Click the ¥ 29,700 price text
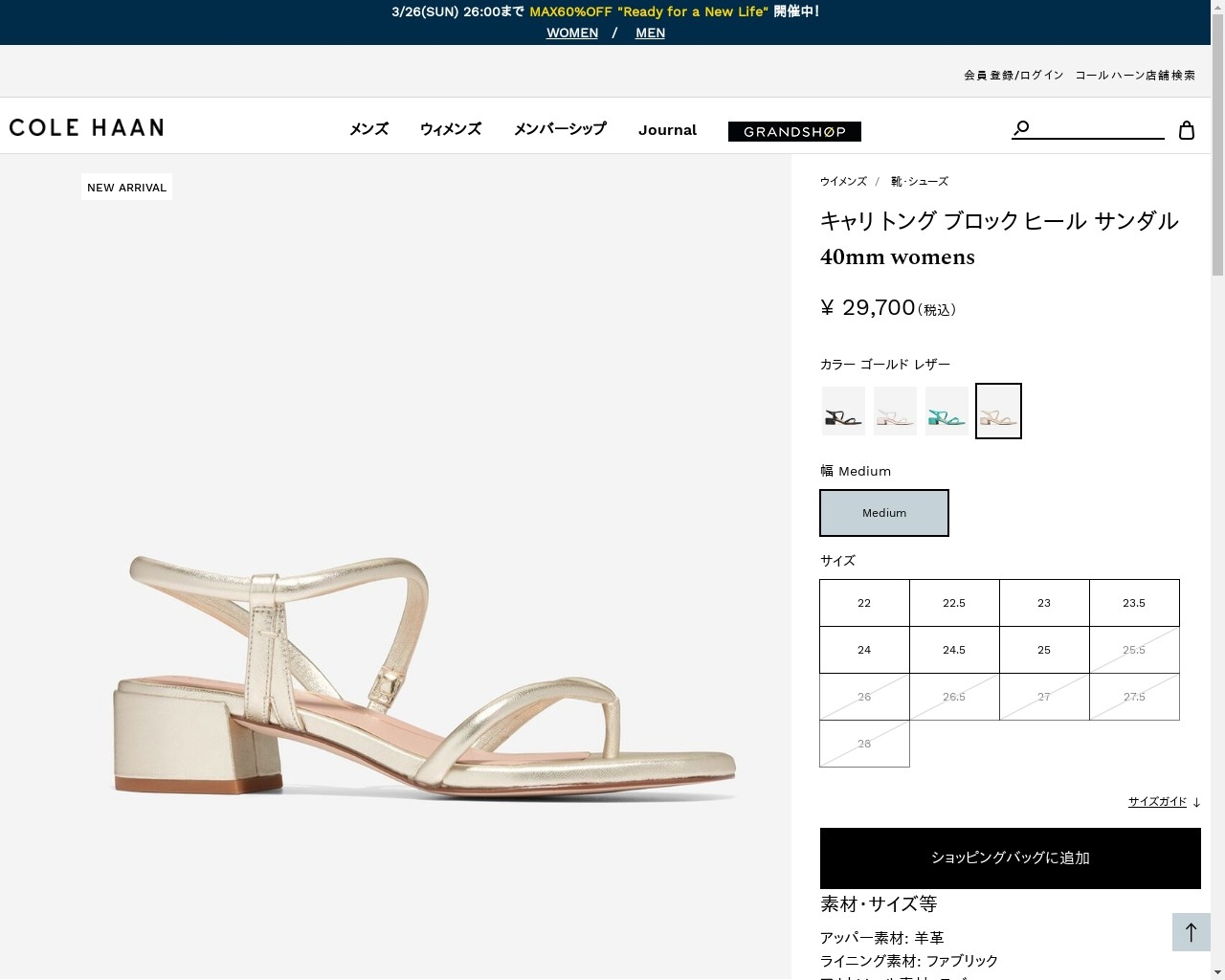Screen dimensions: 1225x980 pos(868,307)
